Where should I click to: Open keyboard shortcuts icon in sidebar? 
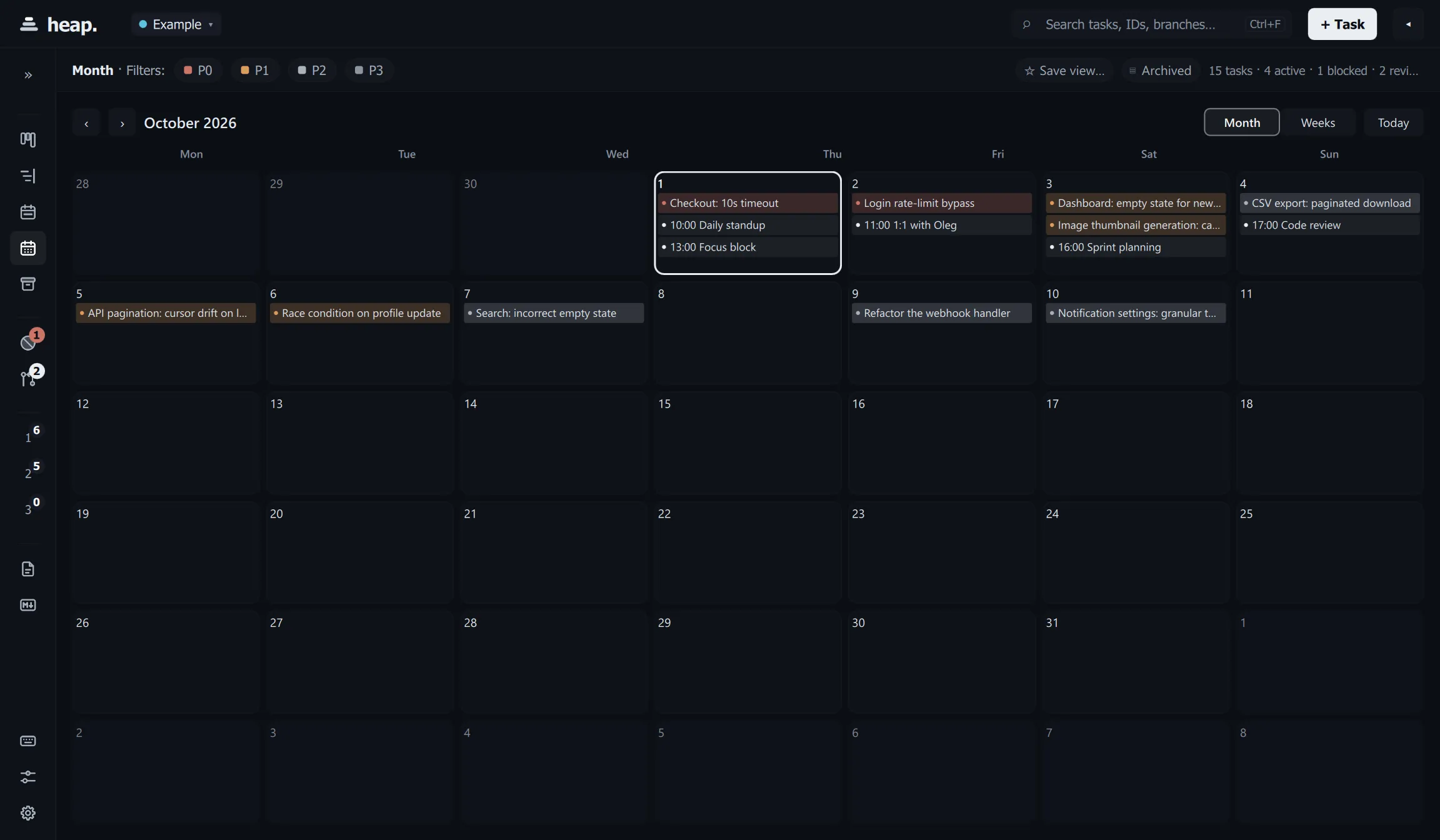click(x=28, y=741)
